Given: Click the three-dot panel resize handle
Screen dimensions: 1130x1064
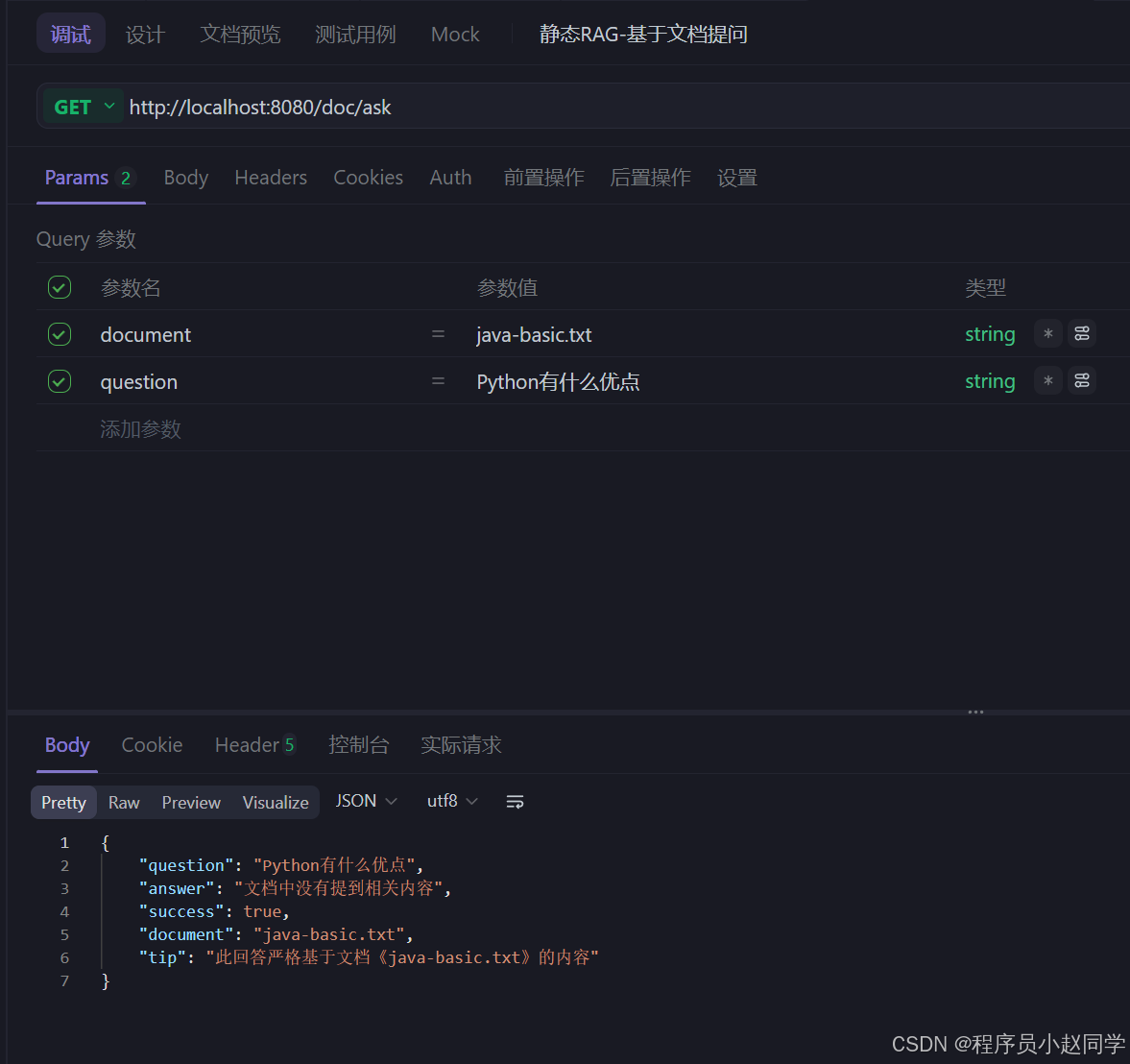Looking at the screenshot, I should tap(975, 713).
